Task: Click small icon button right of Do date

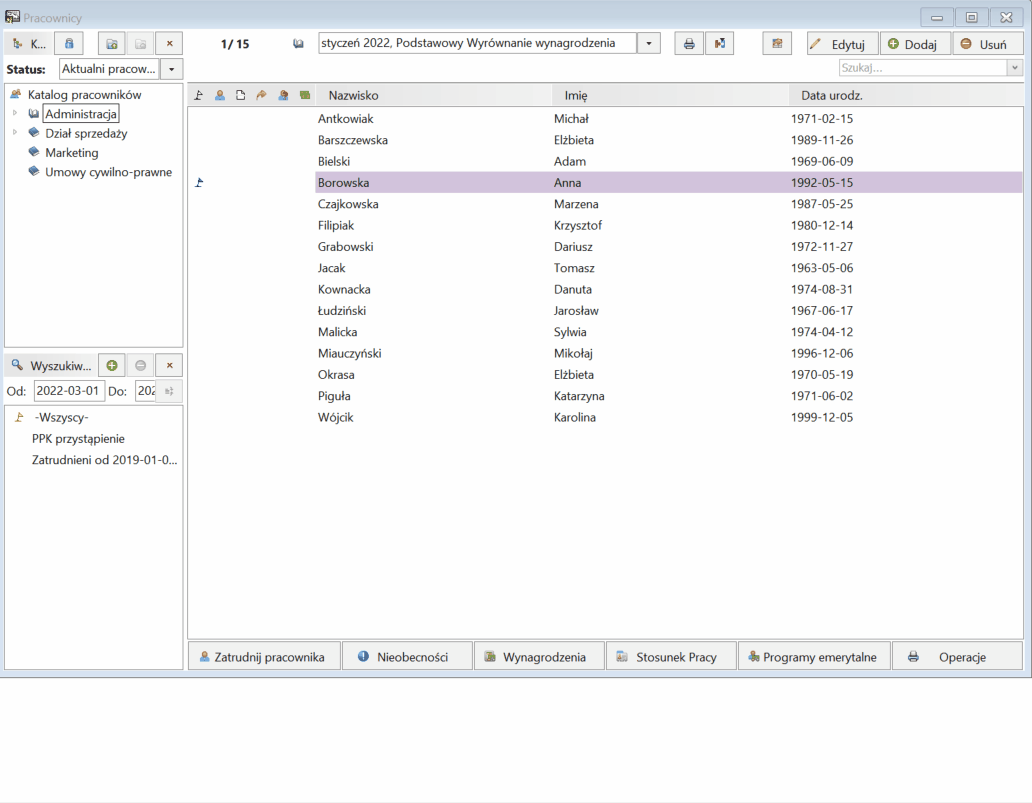Action: pos(169,391)
